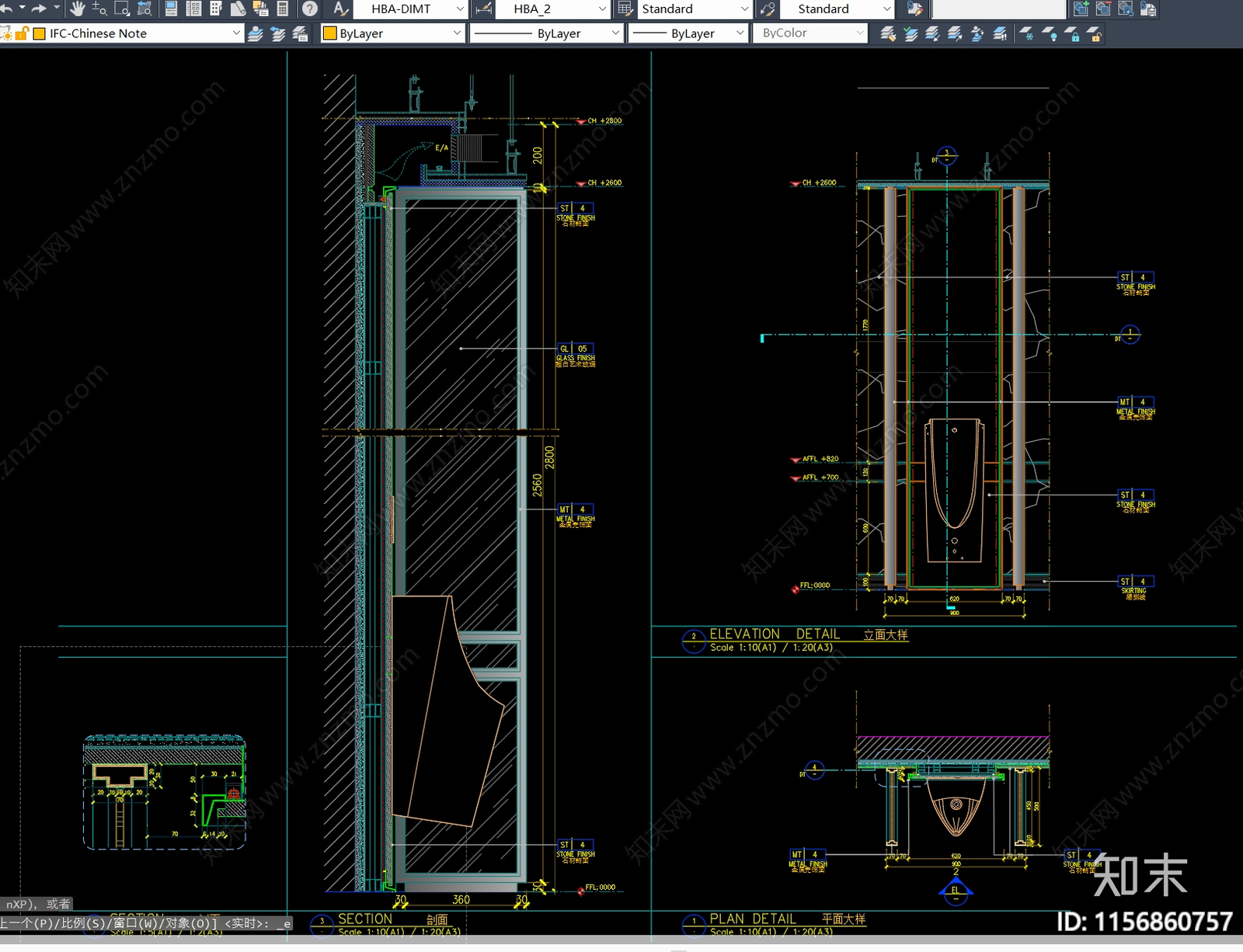Click the empty toolbar search input field
1243x952 pixels.
(998, 9)
